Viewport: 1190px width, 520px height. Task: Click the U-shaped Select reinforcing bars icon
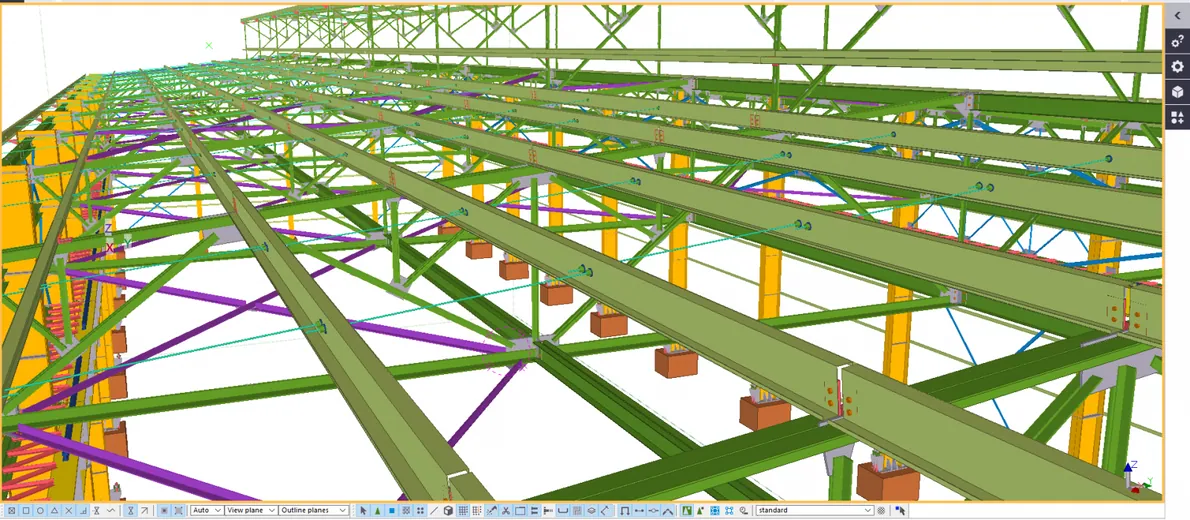point(563,510)
